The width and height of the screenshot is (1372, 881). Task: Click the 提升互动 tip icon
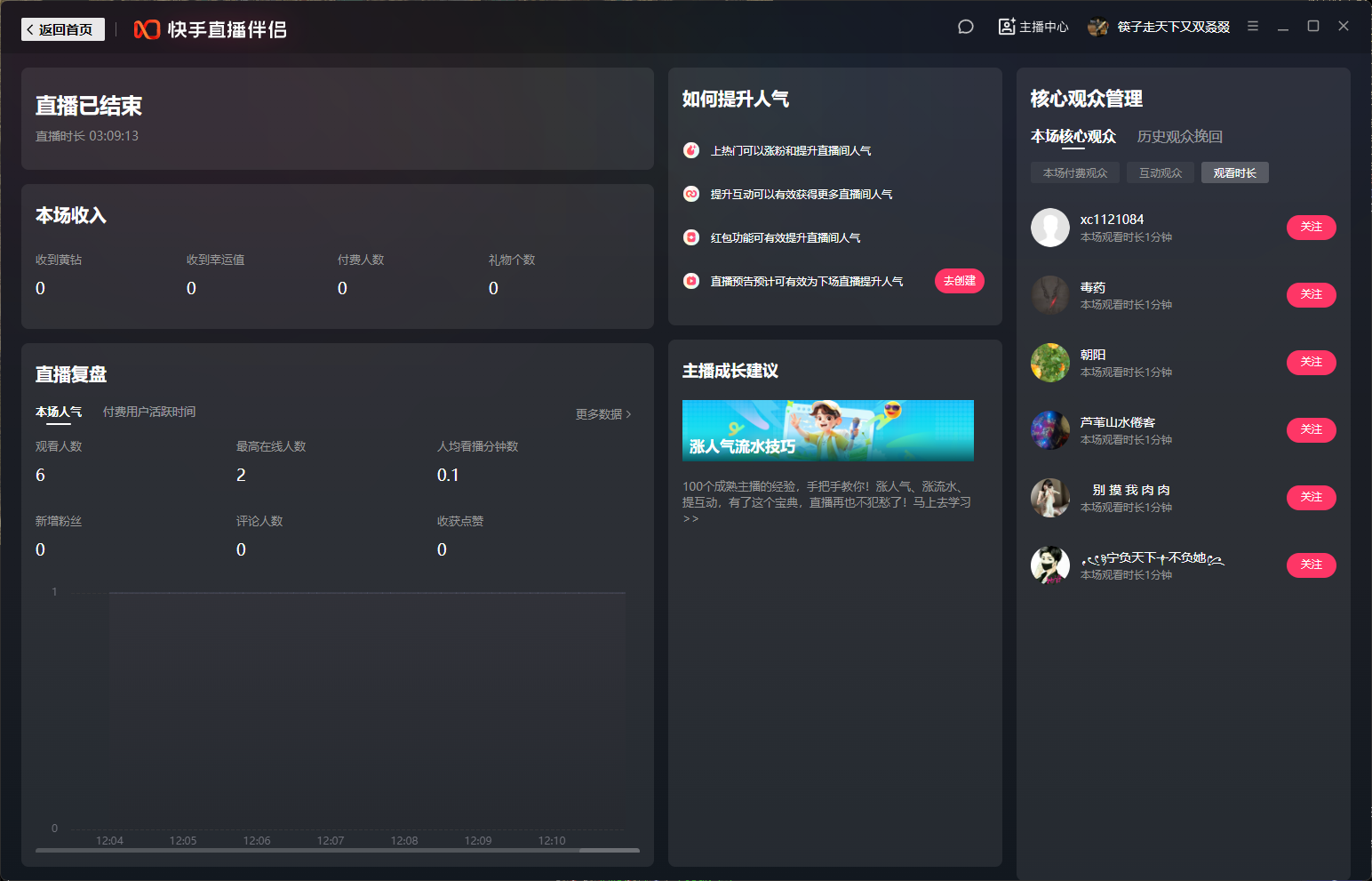click(691, 194)
